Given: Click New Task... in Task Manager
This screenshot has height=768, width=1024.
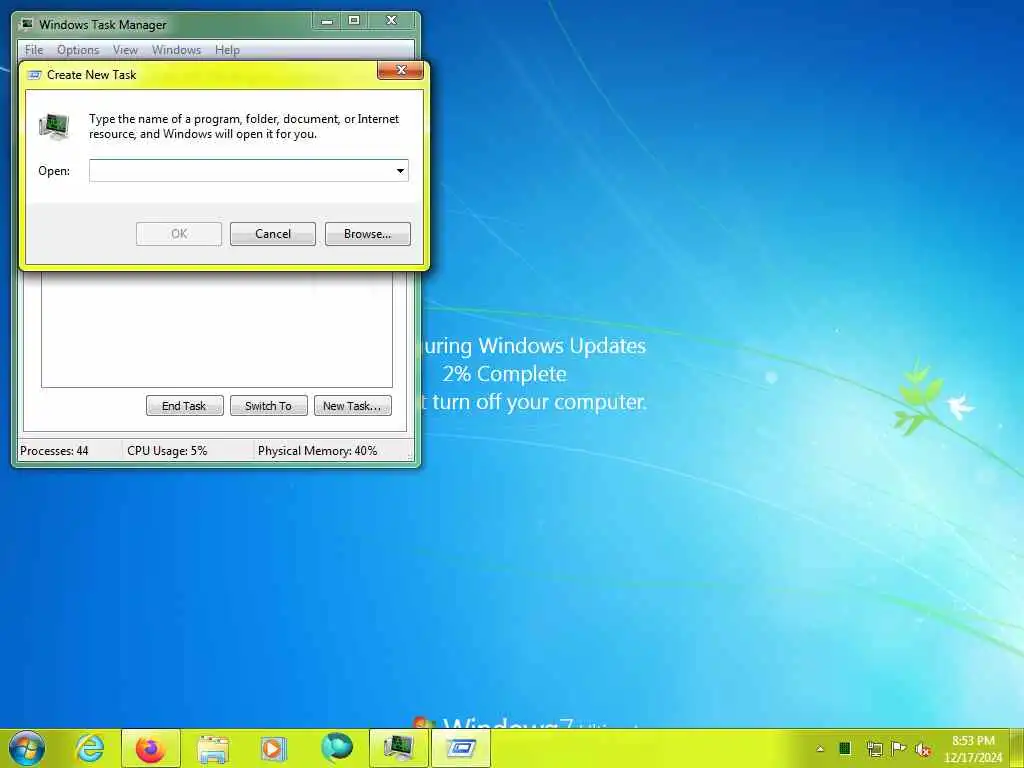Looking at the screenshot, I should click(x=352, y=406).
